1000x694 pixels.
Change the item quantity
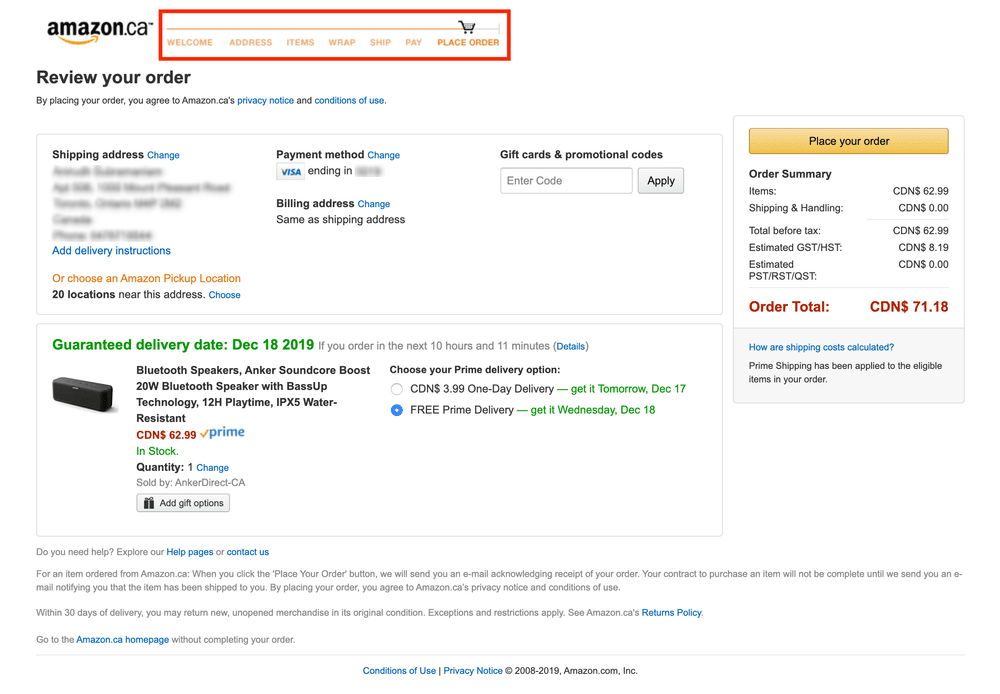(x=212, y=468)
